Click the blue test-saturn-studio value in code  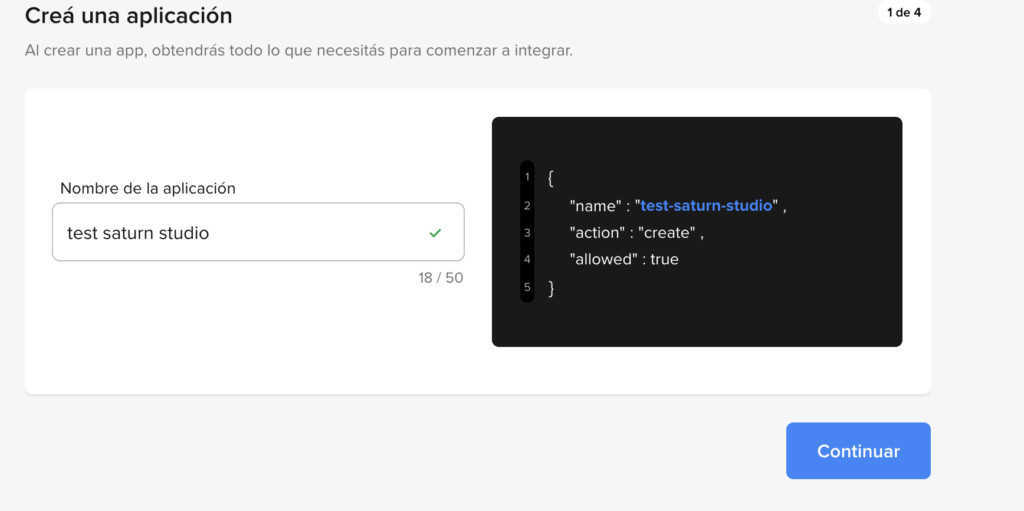[x=707, y=205]
